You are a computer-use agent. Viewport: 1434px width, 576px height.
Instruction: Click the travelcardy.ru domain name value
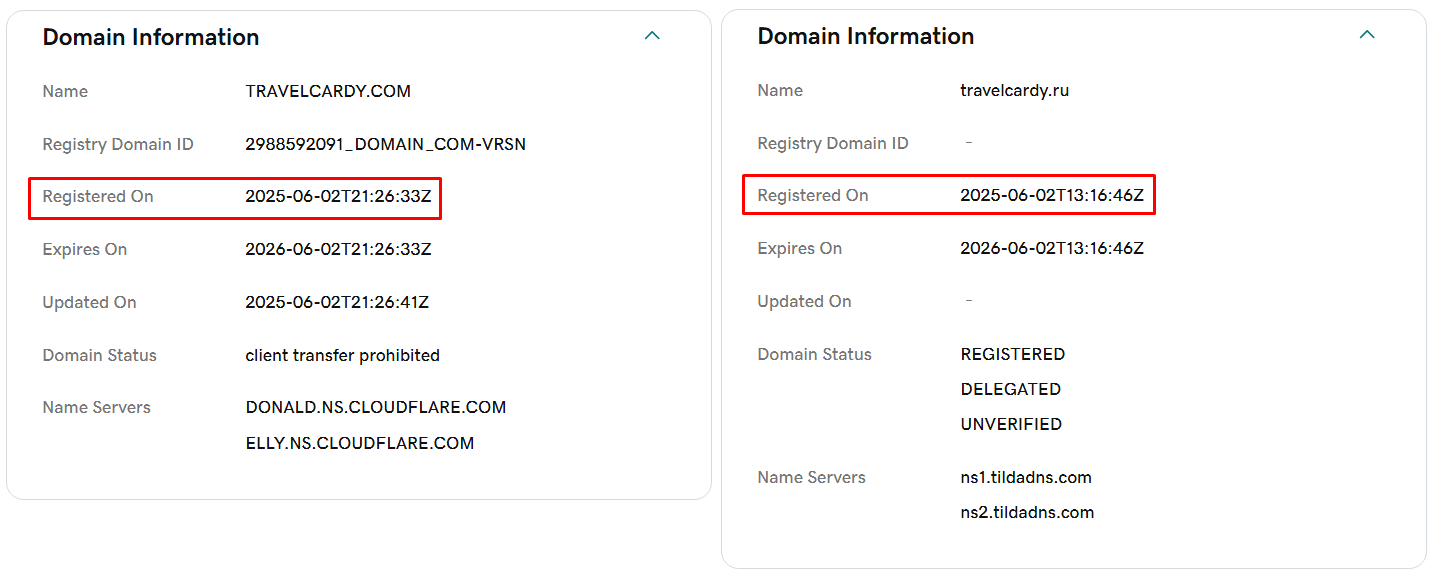[x=1014, y=90]
